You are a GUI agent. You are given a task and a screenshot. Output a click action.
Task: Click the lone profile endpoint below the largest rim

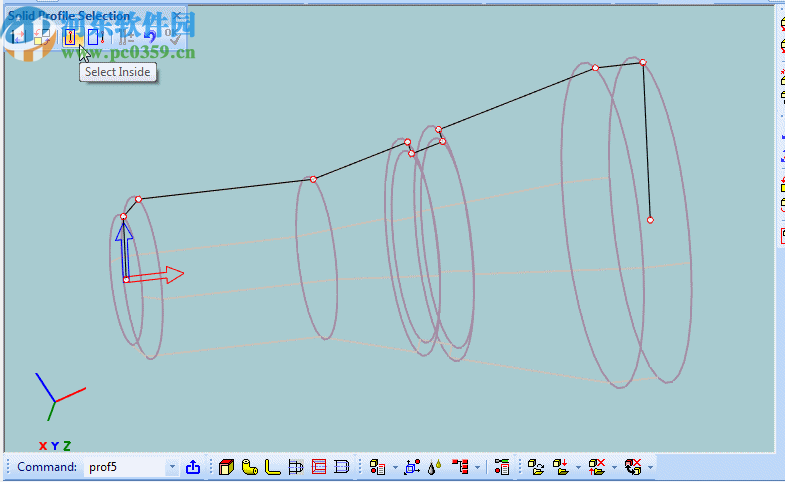pos(650,220)
